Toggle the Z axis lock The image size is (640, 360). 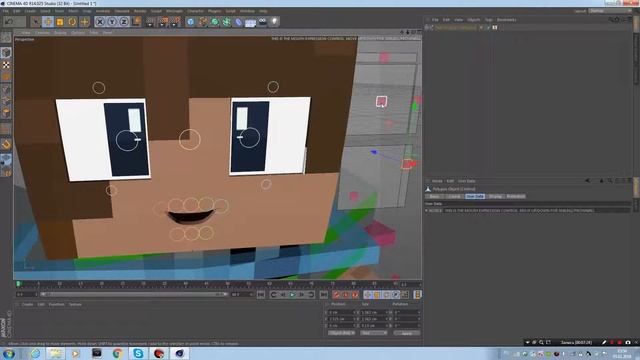(124, 22)
